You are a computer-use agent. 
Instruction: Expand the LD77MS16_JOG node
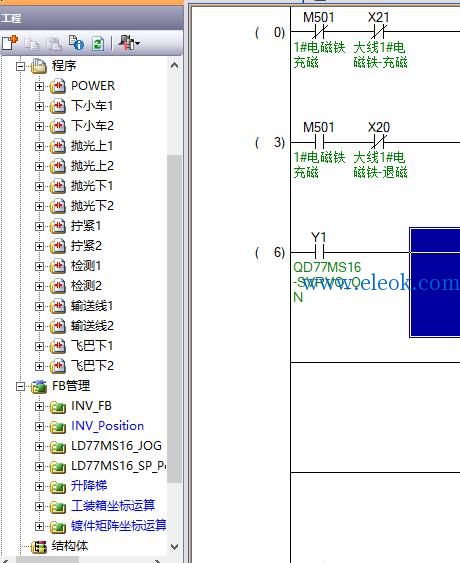click(x=39, y=446)
